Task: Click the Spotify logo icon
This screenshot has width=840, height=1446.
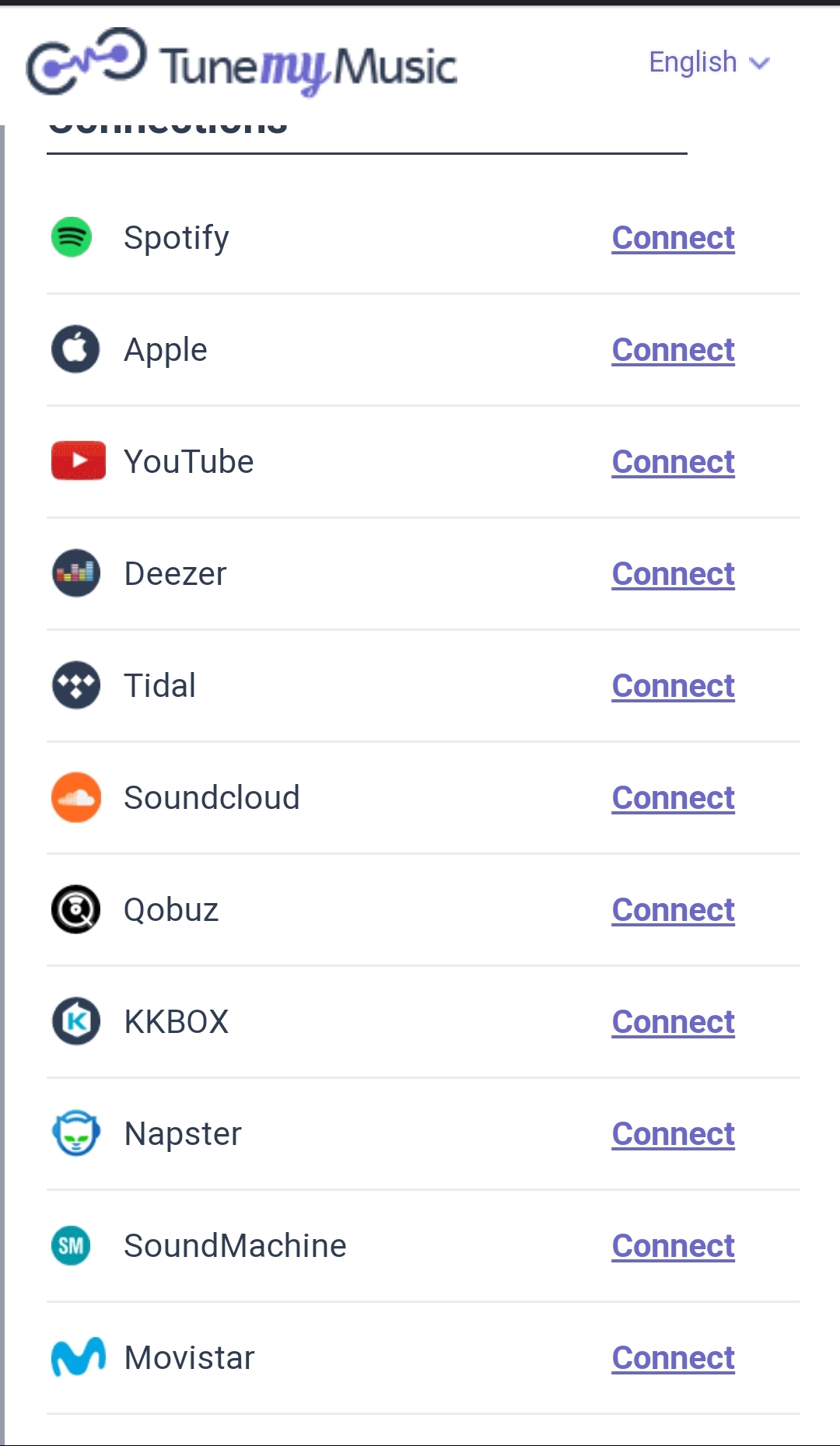Action: click(x=72, y=237)
